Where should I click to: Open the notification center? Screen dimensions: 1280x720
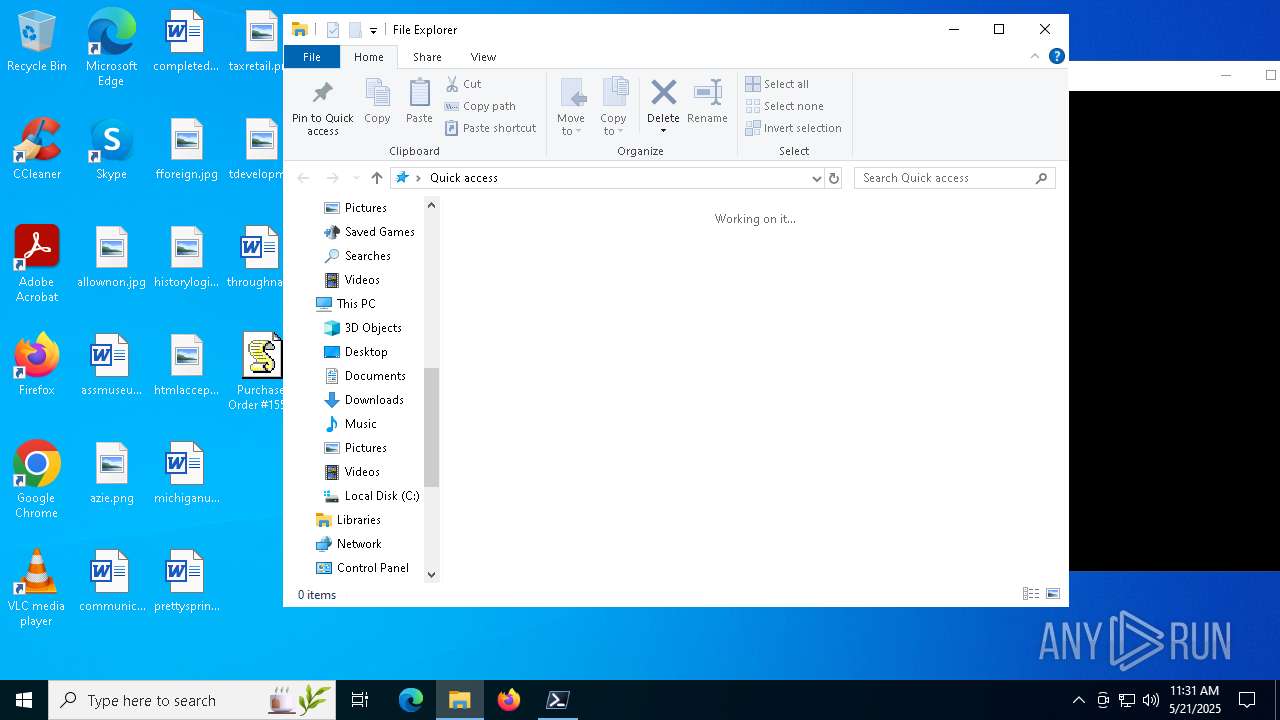point(1247,700)
